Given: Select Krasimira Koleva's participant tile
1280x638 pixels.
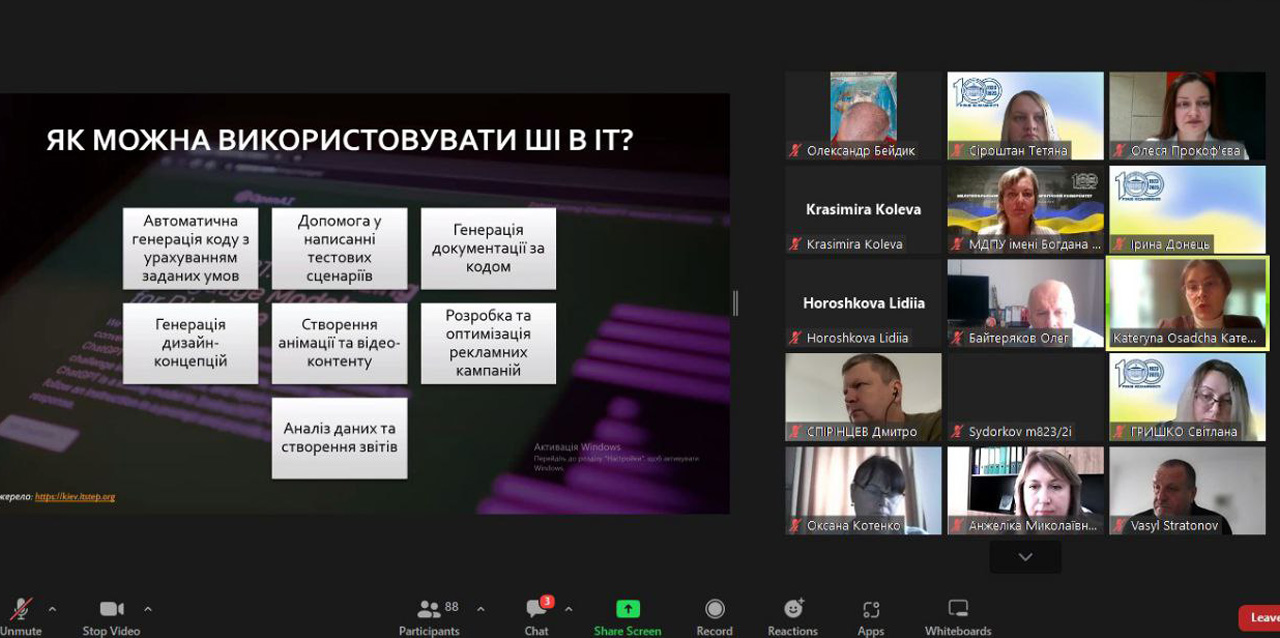Looking at the screenshot, I should click(x=863, y=209).
